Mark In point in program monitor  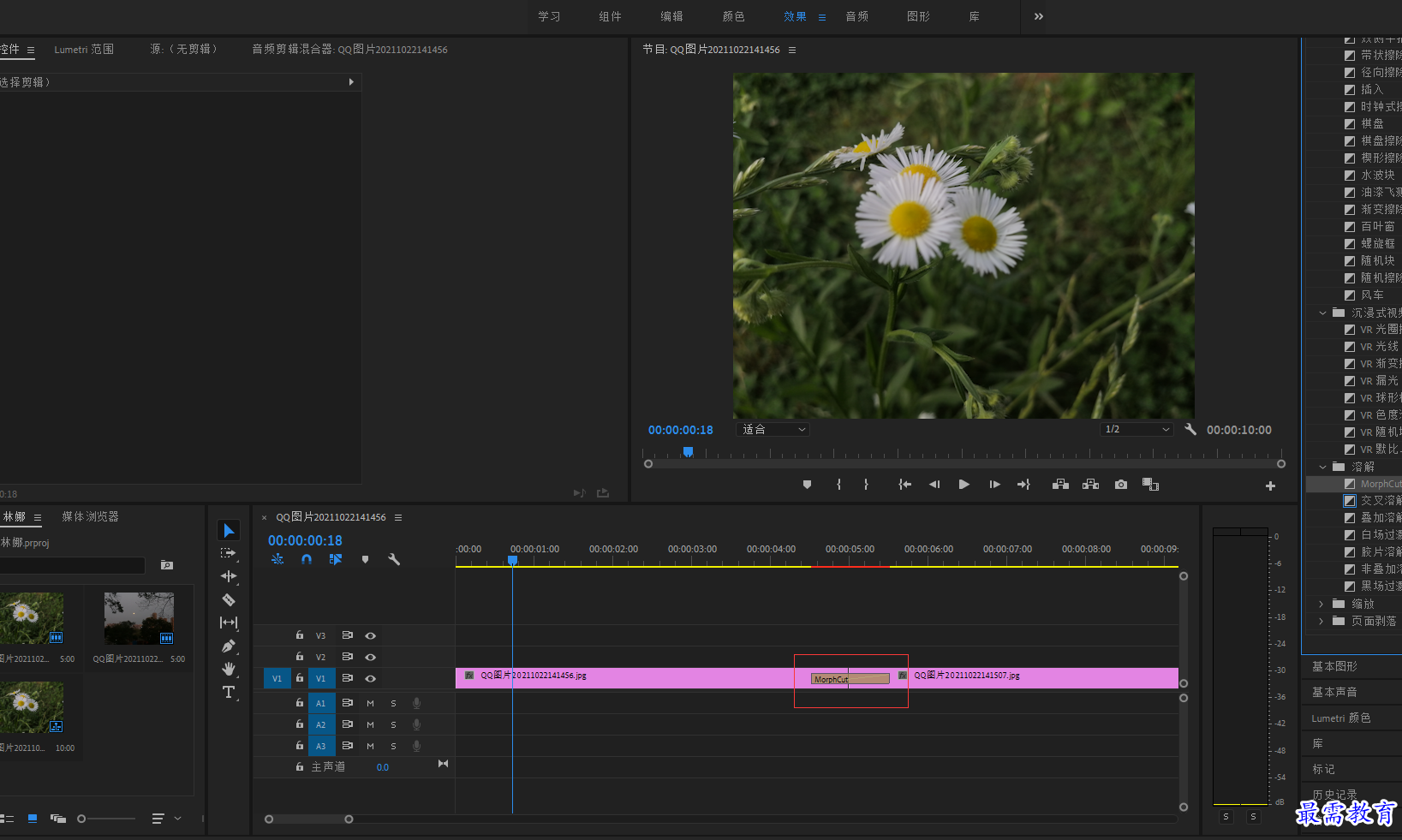tap(838, 485)
